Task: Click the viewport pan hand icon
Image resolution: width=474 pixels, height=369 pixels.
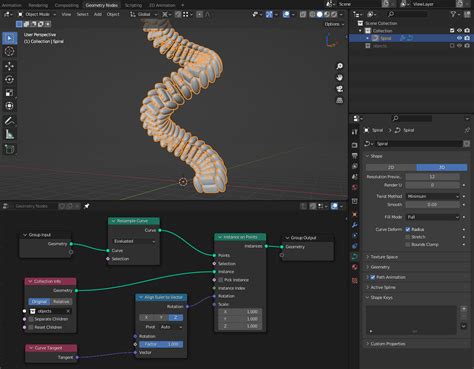Action: 339,77
